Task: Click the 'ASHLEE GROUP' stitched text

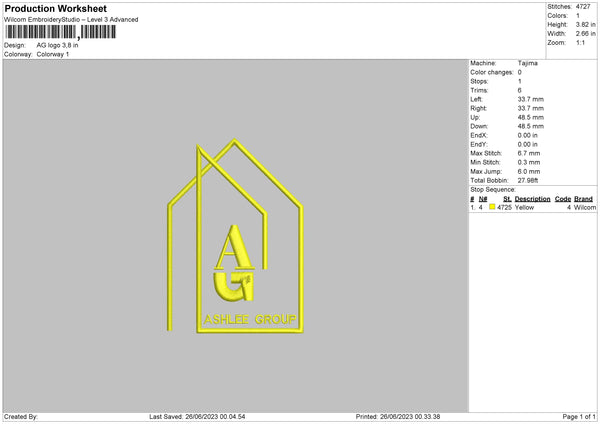Action: click(x=250, y=320)
